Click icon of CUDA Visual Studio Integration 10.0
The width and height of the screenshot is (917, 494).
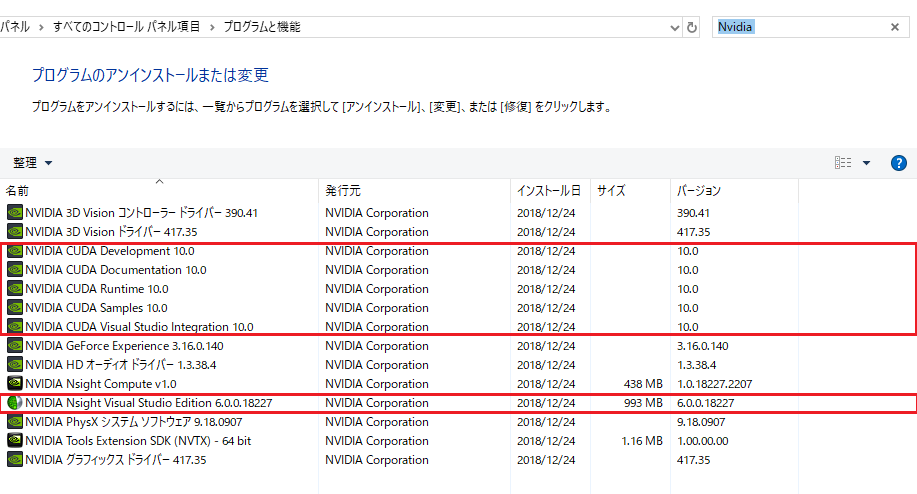[x=15, y=326]
